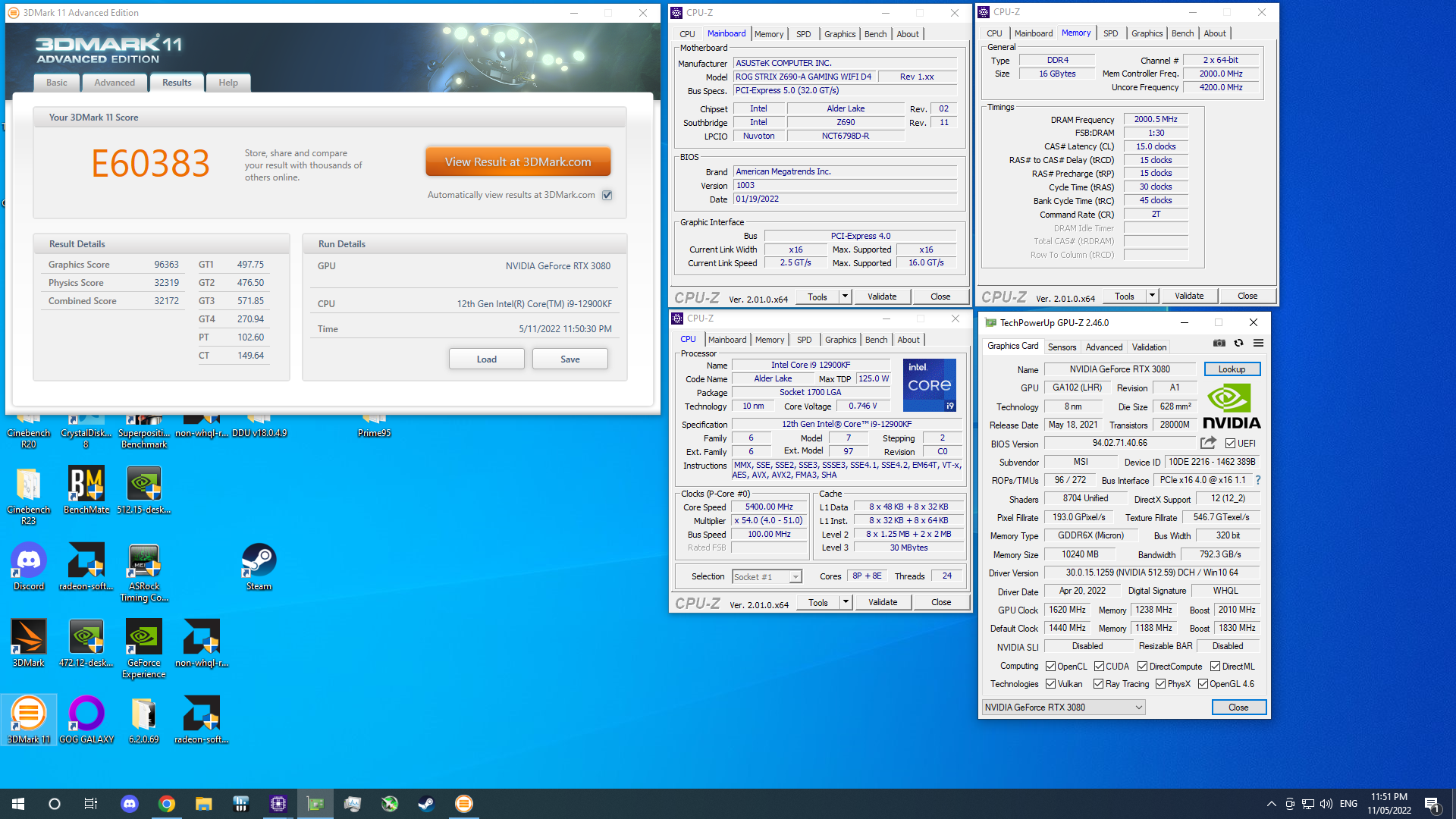Open File Explorer from the taskbar
This screenshot has height=819, width=1456.
pos(203,804)
